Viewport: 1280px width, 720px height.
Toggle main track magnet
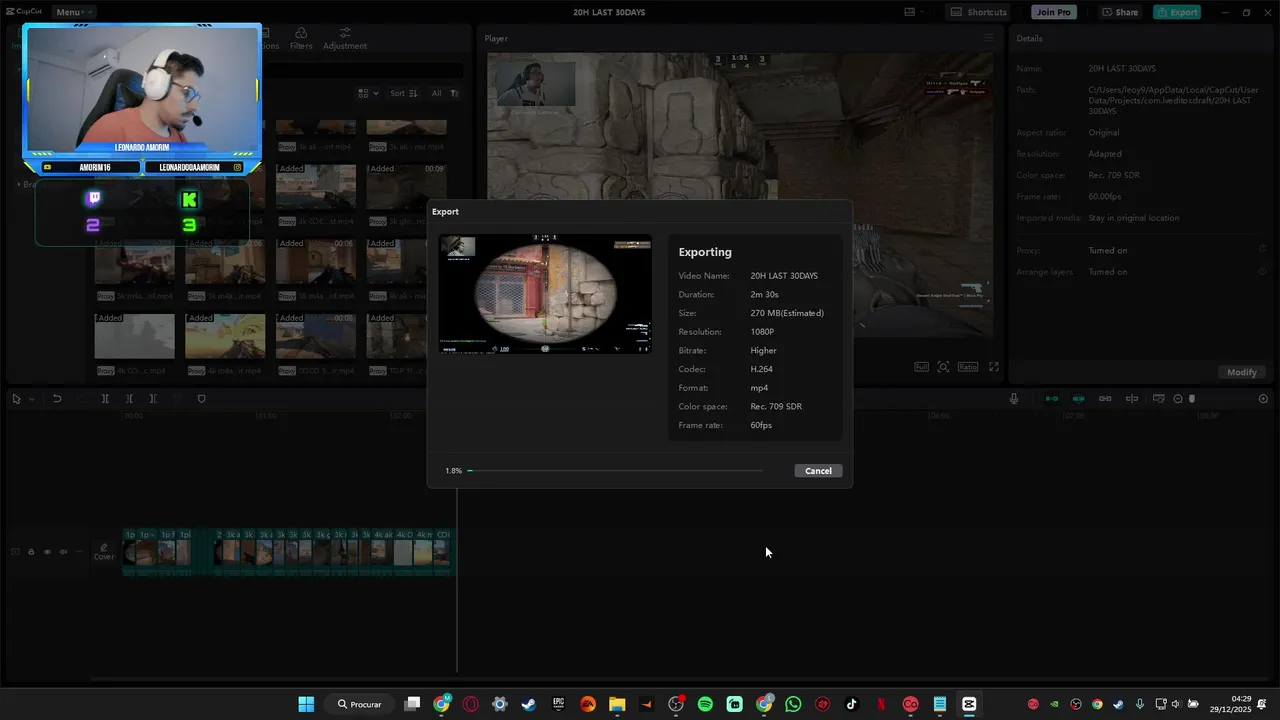[1052, 399]
